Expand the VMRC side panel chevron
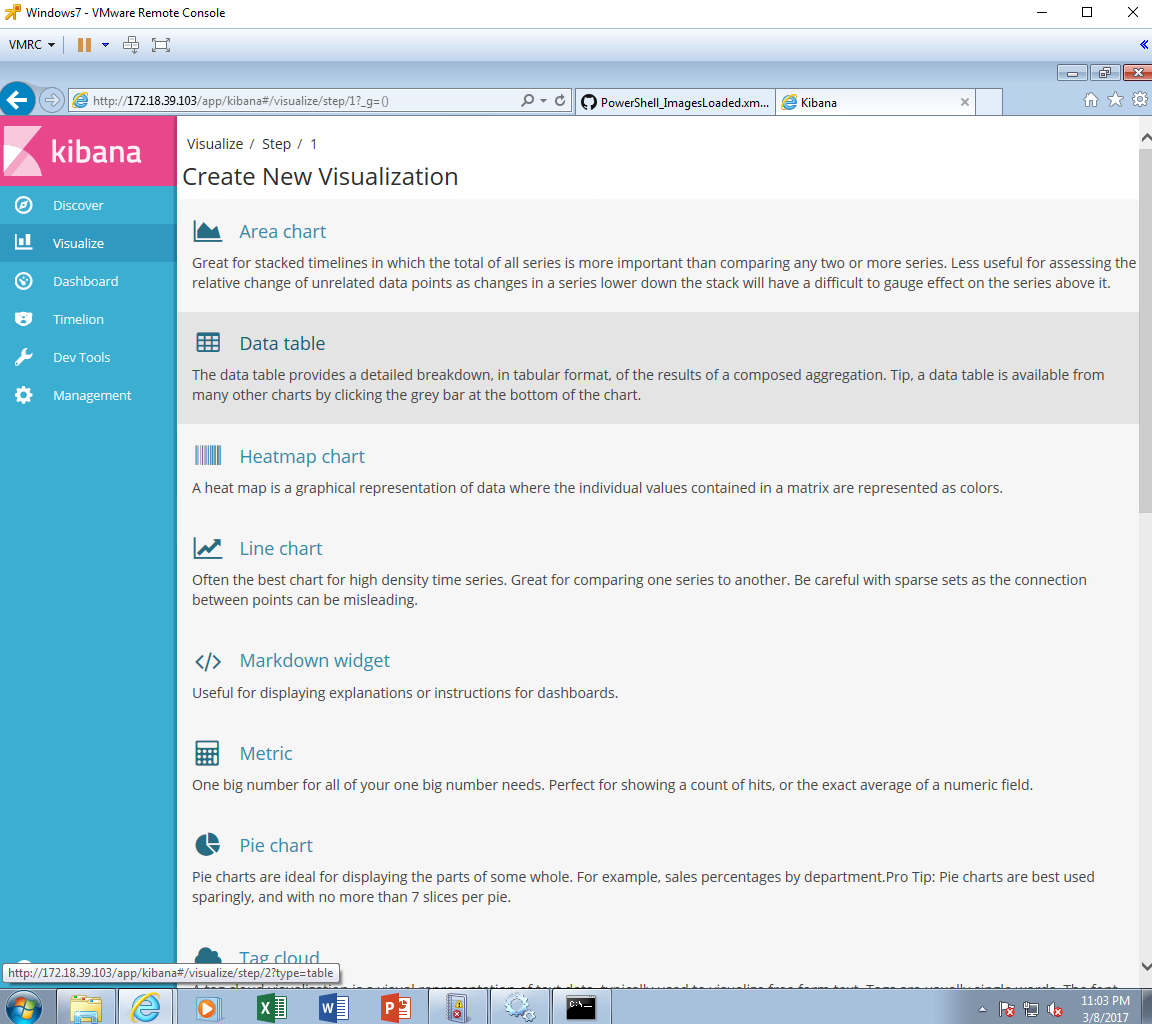The width and height of the screenshot is (1152, 1024). (1144, 45)
